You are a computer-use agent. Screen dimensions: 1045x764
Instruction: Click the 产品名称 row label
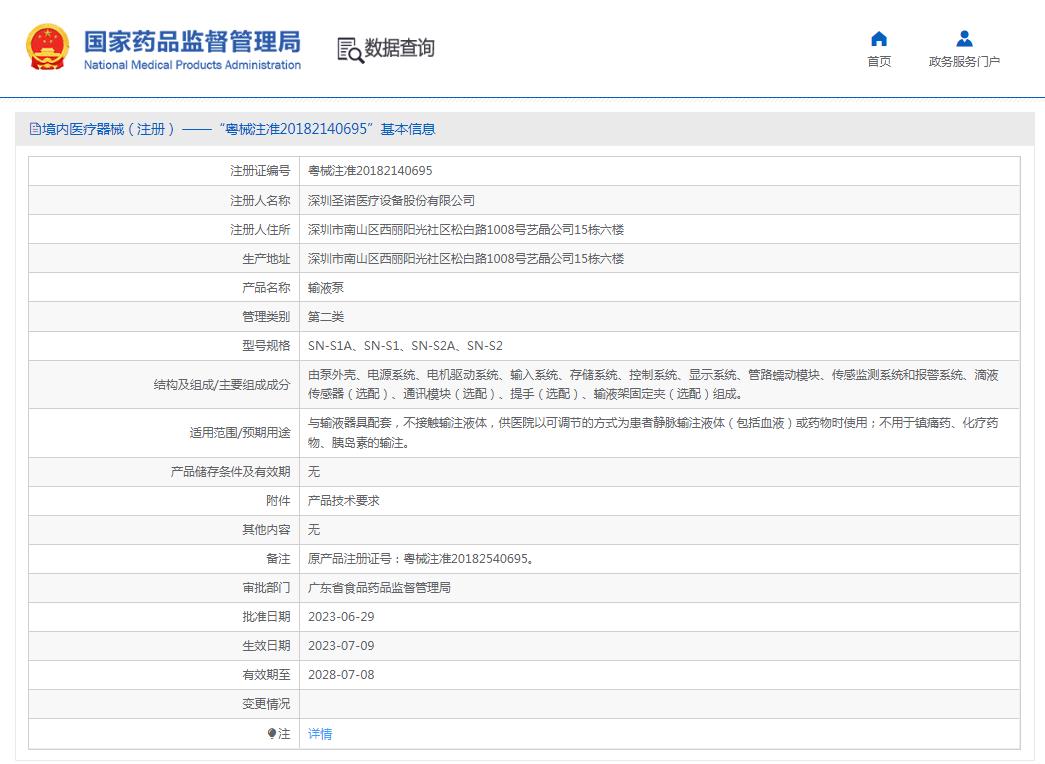coord(266,287)
